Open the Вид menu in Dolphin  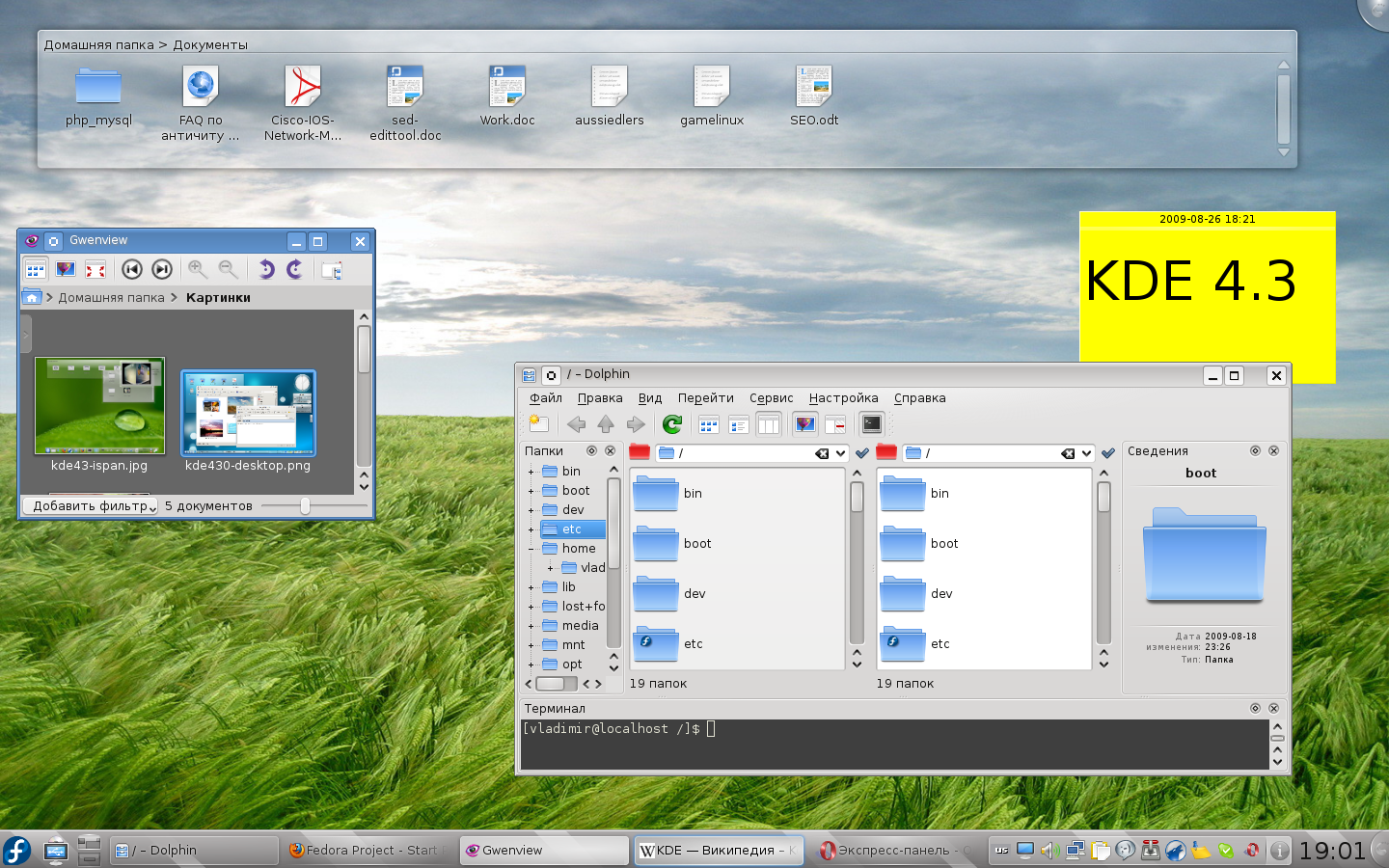coord(650,398)
